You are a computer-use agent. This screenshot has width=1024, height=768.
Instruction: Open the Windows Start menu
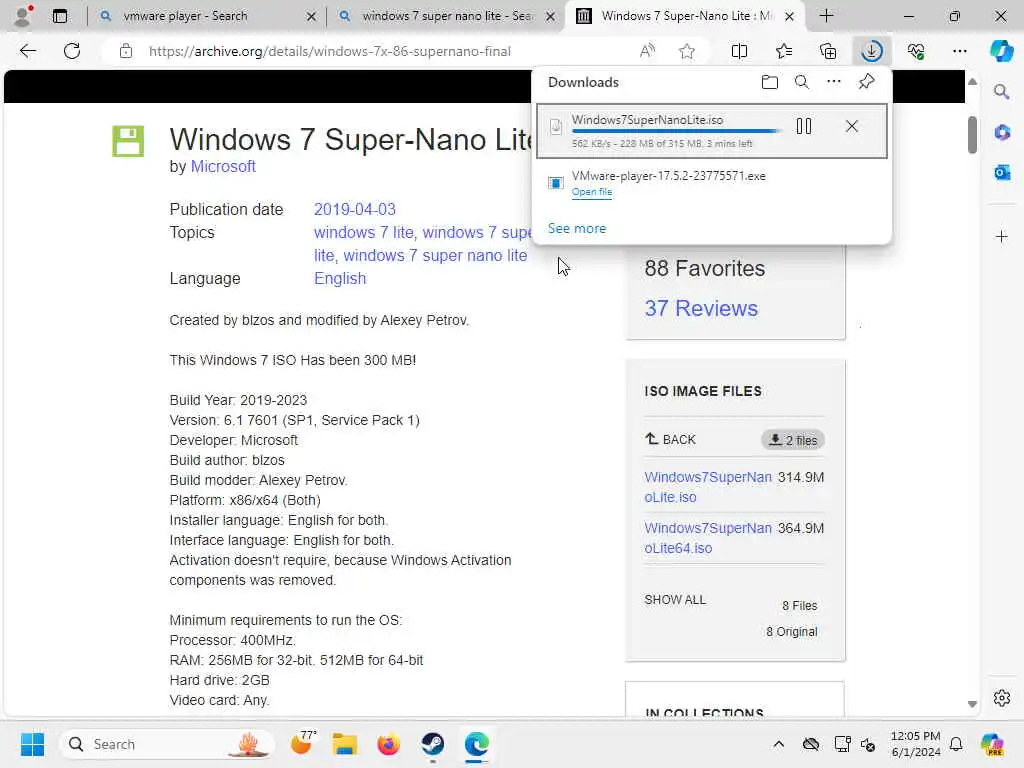point(32,744)
